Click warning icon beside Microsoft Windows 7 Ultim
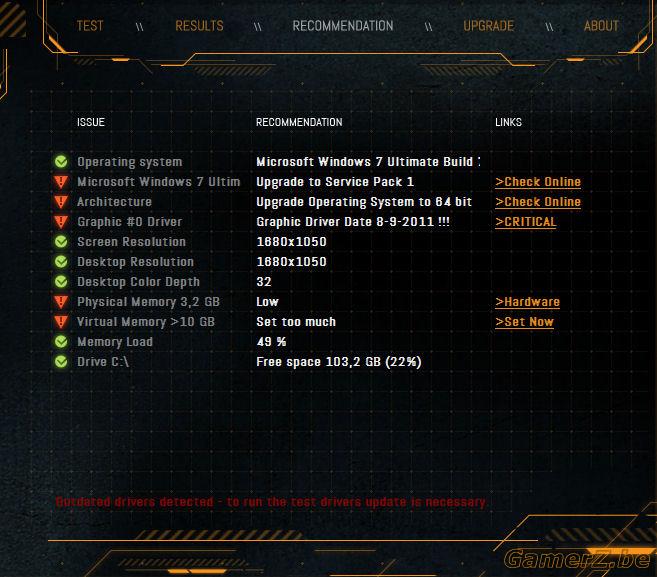 pos(61,182)
